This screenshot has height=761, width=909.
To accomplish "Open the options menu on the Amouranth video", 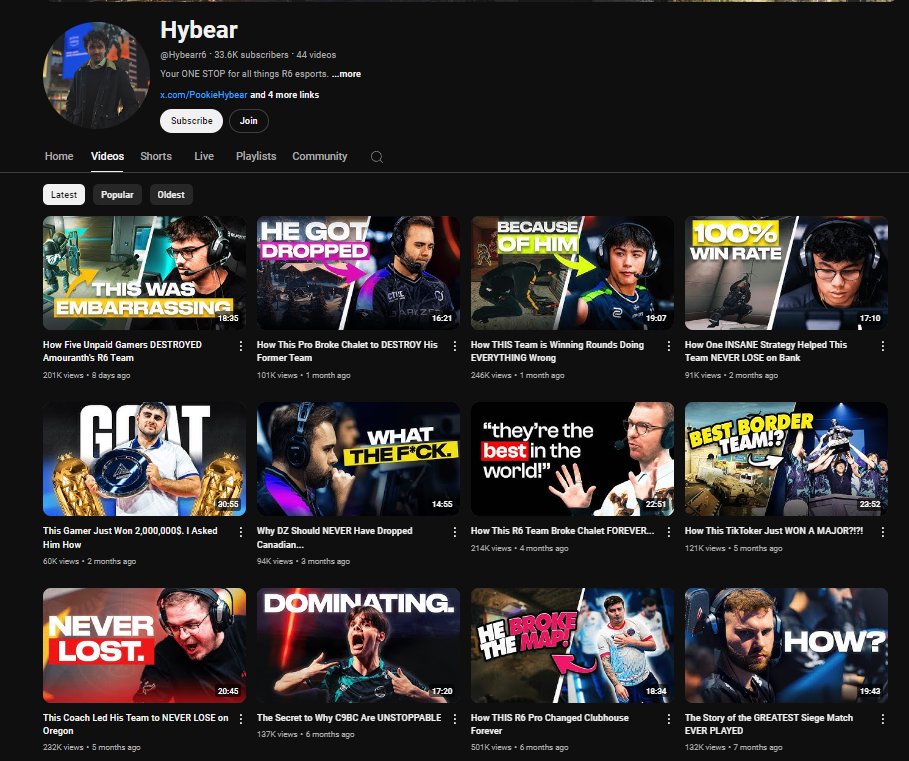I will coord(239,346).
